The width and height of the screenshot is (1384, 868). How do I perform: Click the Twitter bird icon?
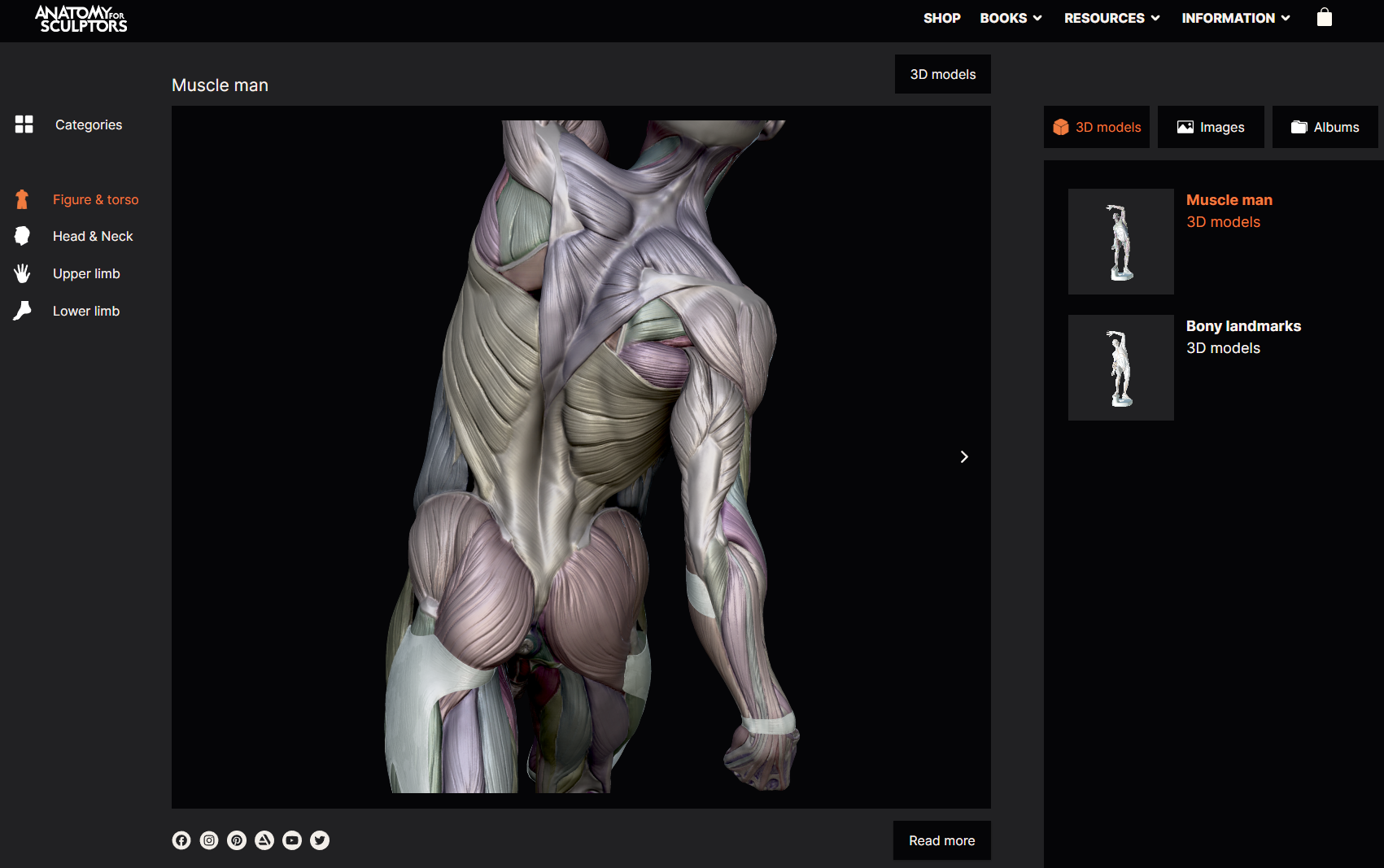(x=320, y=840)
